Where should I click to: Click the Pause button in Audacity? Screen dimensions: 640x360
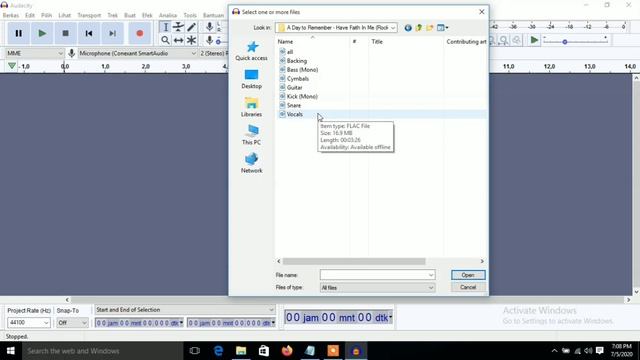18,33
